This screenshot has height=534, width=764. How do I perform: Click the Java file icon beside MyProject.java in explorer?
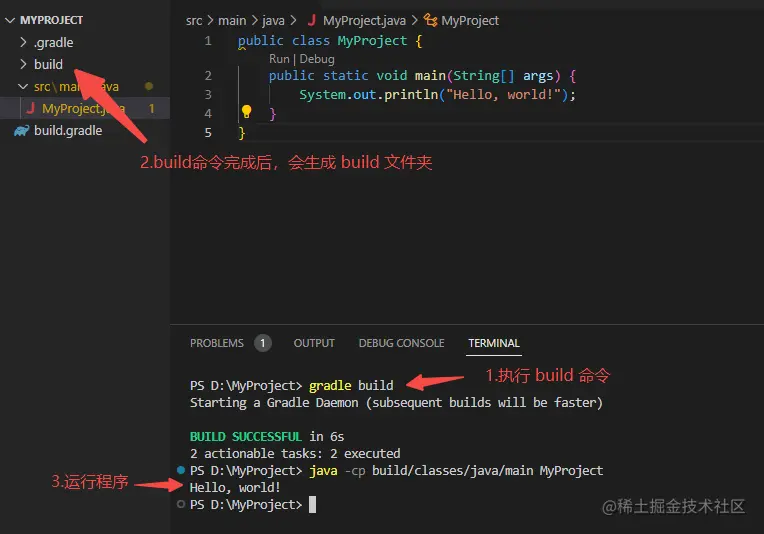click(x=31, y=108)
